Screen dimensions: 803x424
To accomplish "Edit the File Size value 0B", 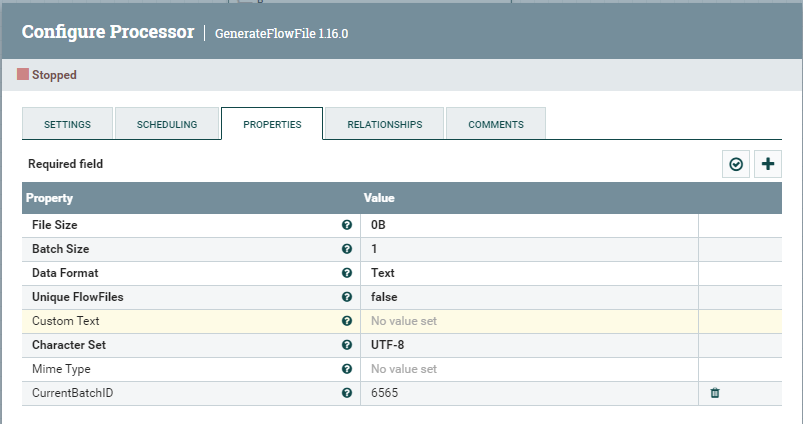I will pos(529,225).
